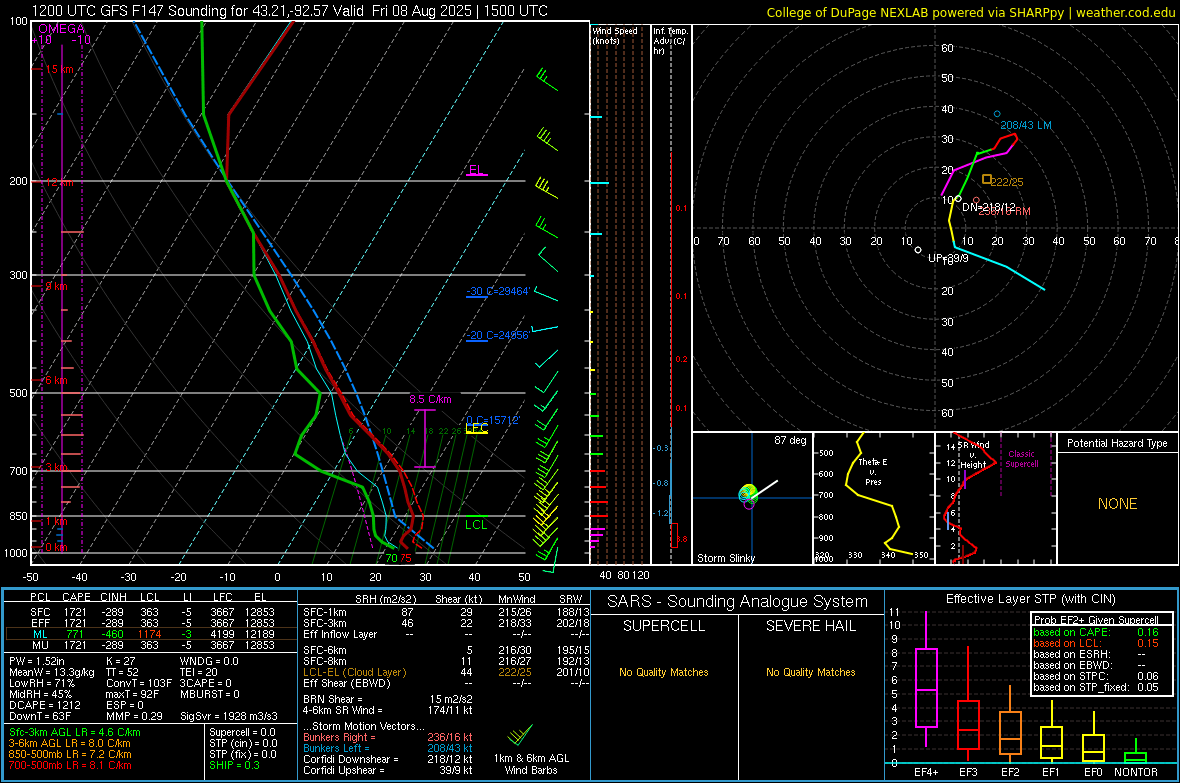Click the SUPERCELL column heading
This screenshot has width=1180, height=783.
664,626
